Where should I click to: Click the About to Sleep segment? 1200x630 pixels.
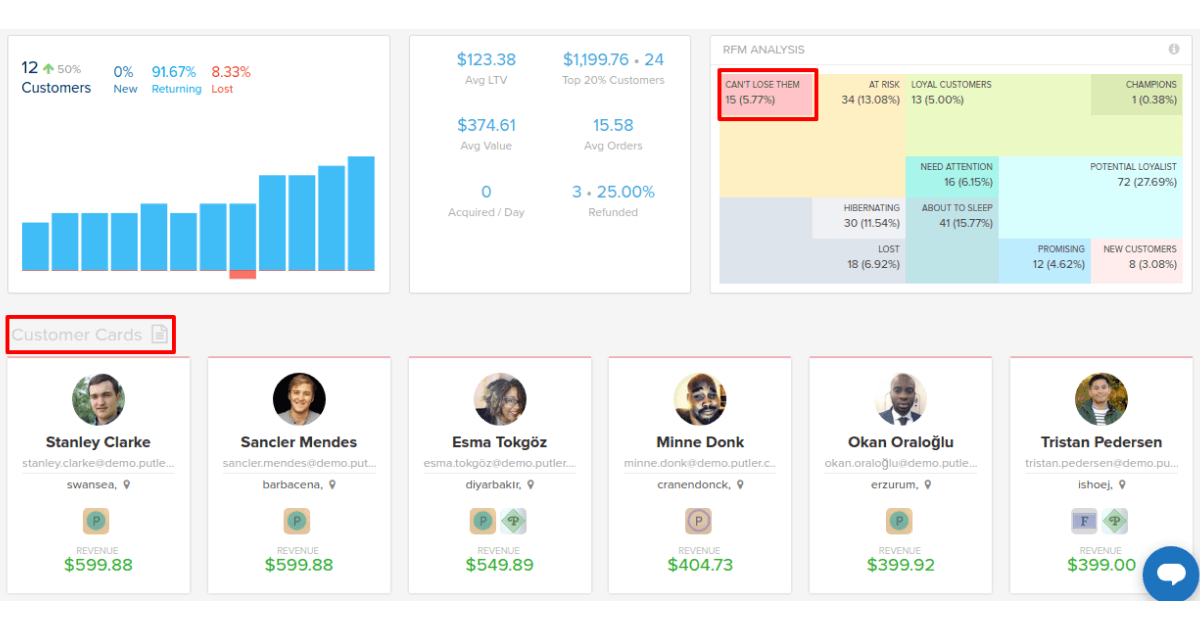[x=951, y=216]
